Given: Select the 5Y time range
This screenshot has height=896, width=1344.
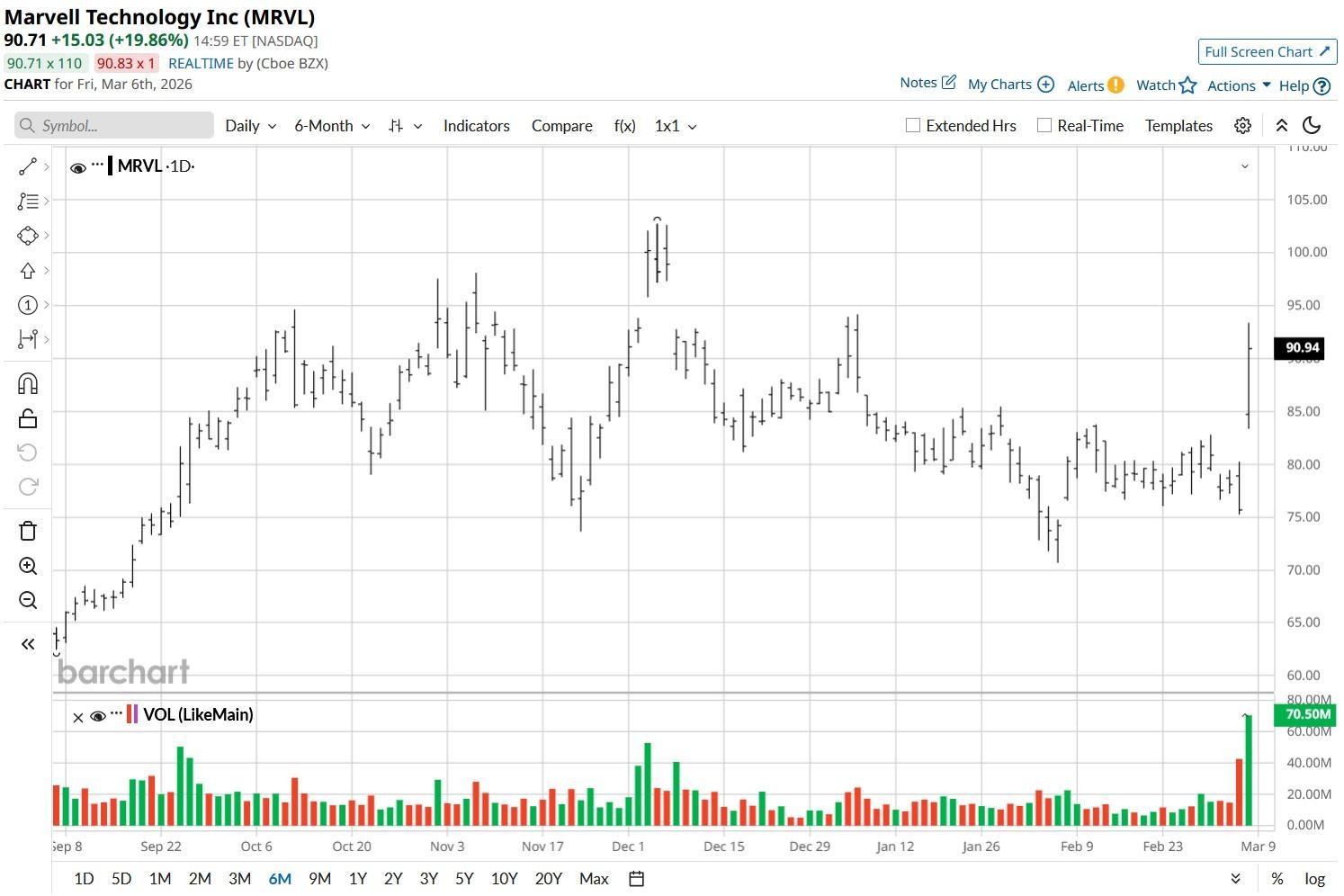Looking at the screenshot, I should (x=464, y=879).
